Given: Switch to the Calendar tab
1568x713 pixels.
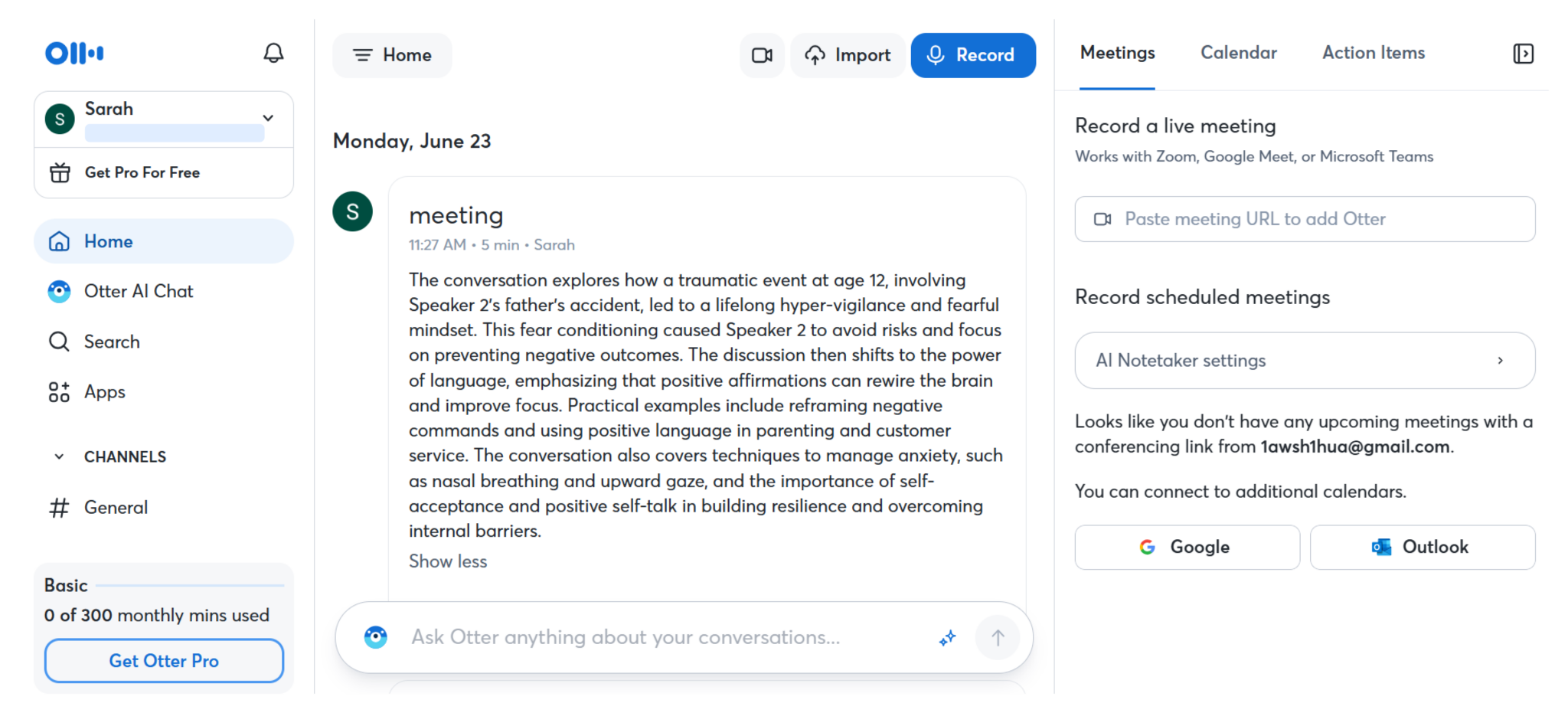Looking at the screenshot, I should click(x=1238, y=52).
